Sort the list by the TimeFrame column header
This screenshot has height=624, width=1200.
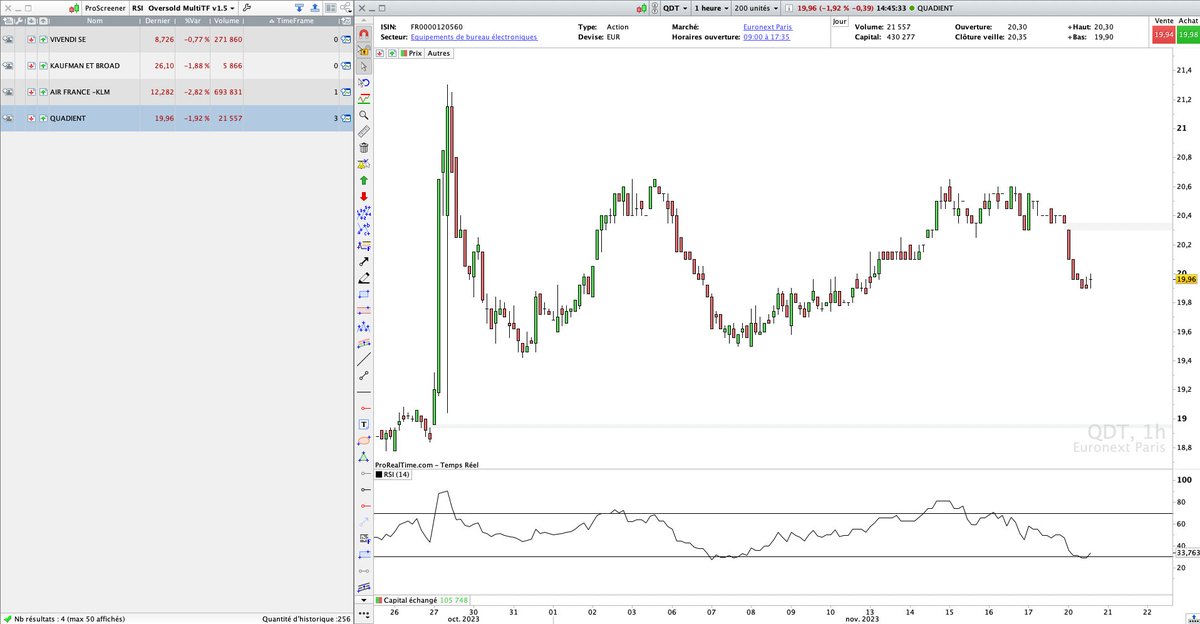point(294,20)
